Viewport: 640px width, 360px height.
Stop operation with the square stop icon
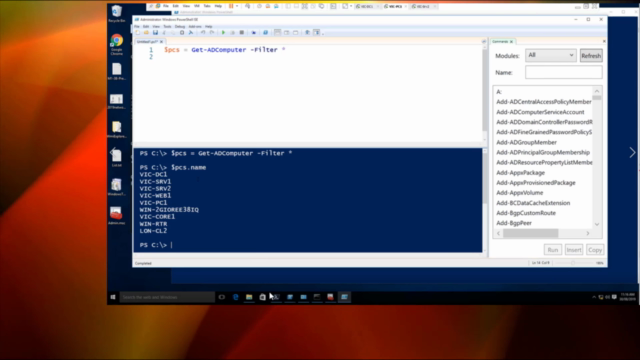(242, 33)
